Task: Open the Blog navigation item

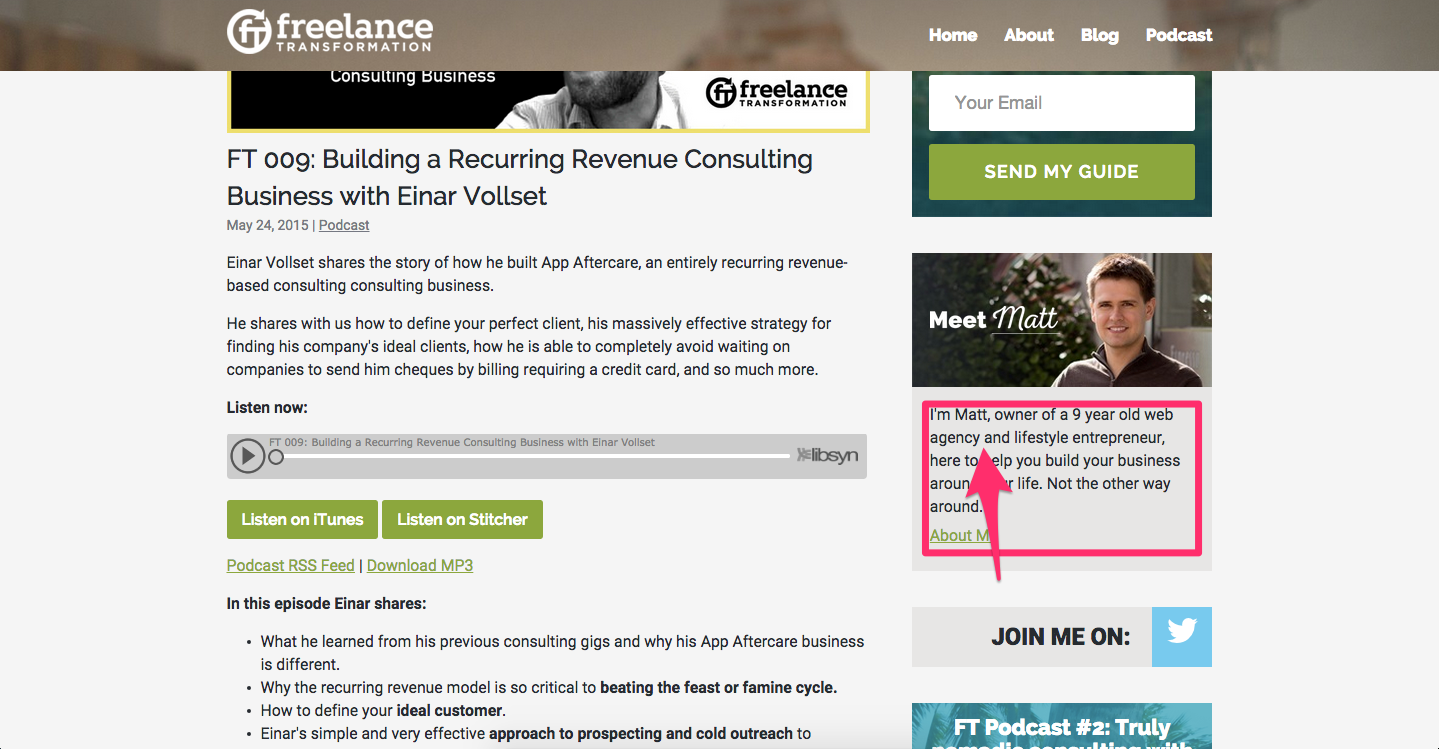Action: tap(1100, 35)
